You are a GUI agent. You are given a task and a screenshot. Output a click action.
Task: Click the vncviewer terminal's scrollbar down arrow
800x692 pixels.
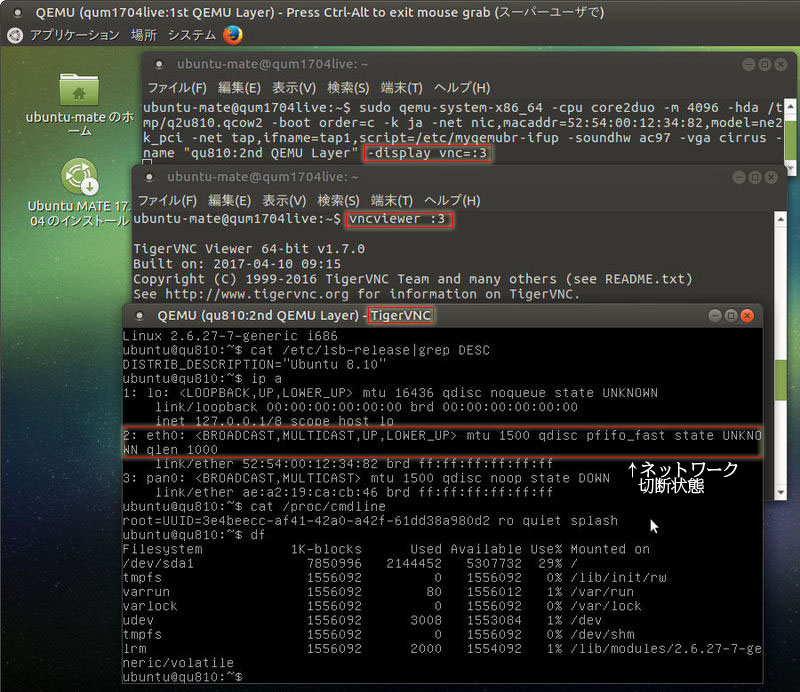(780, 492)
